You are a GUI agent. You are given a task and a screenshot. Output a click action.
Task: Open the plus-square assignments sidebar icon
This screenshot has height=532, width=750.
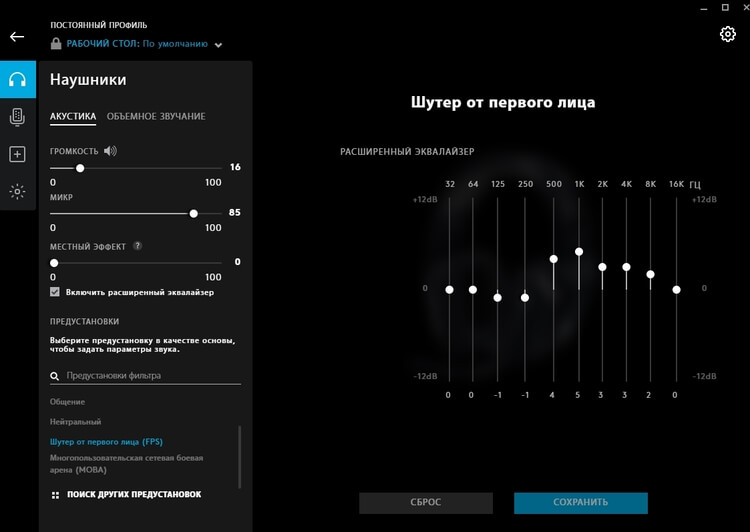click(17, 154)
